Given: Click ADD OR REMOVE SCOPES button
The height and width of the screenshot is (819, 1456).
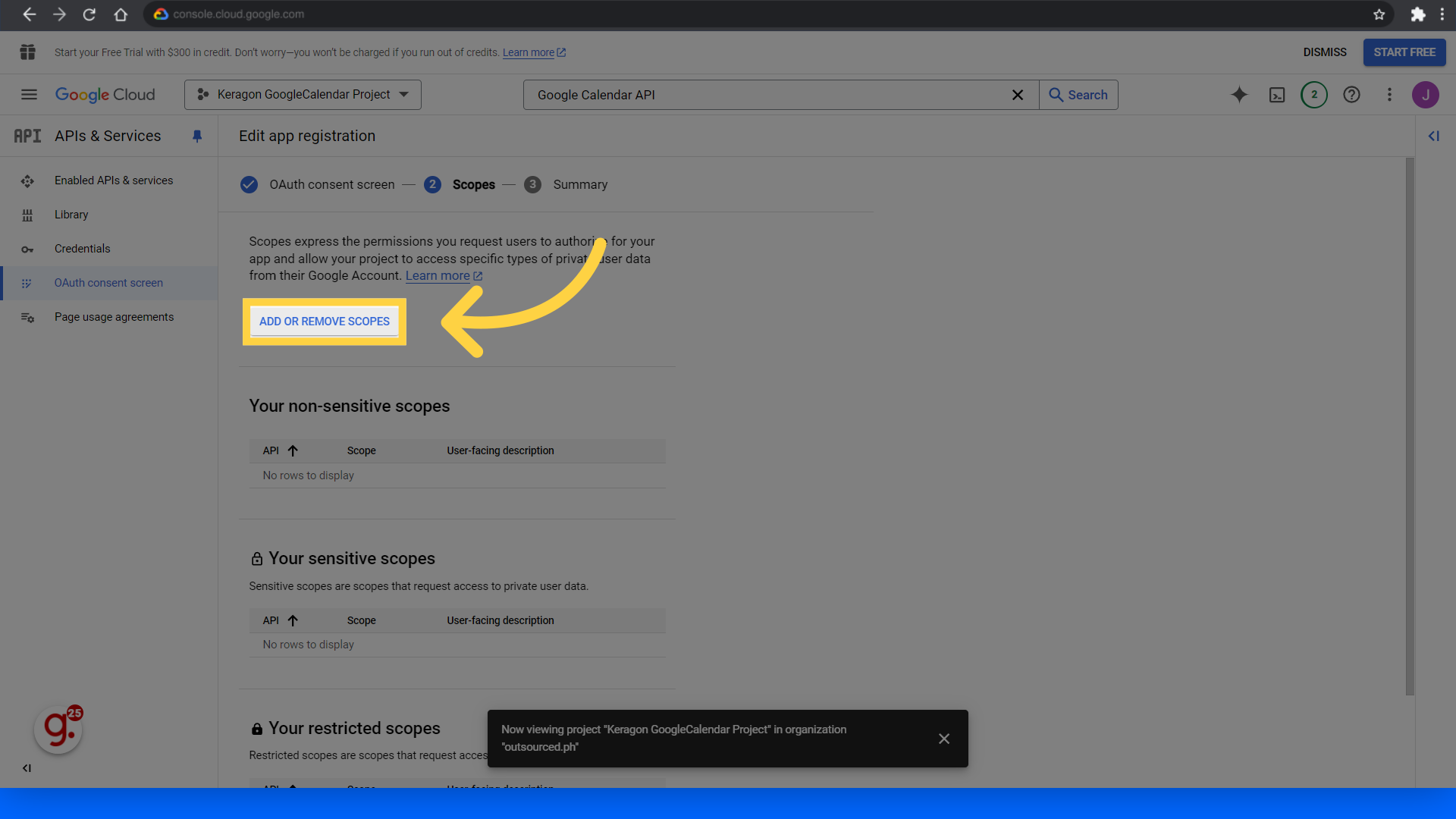Looking at the screenshot, I should [x=324, y=322].
